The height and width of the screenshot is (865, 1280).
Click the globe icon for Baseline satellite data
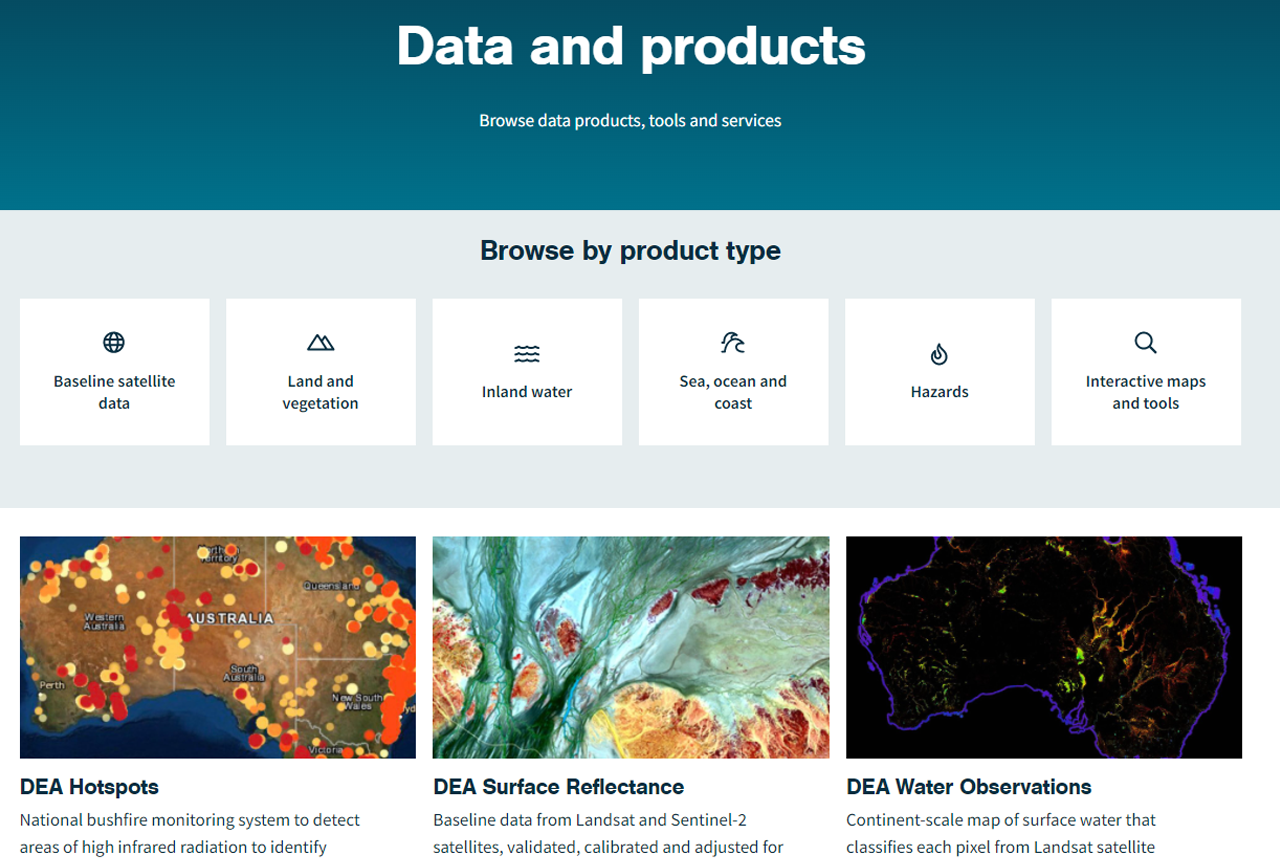114,341
